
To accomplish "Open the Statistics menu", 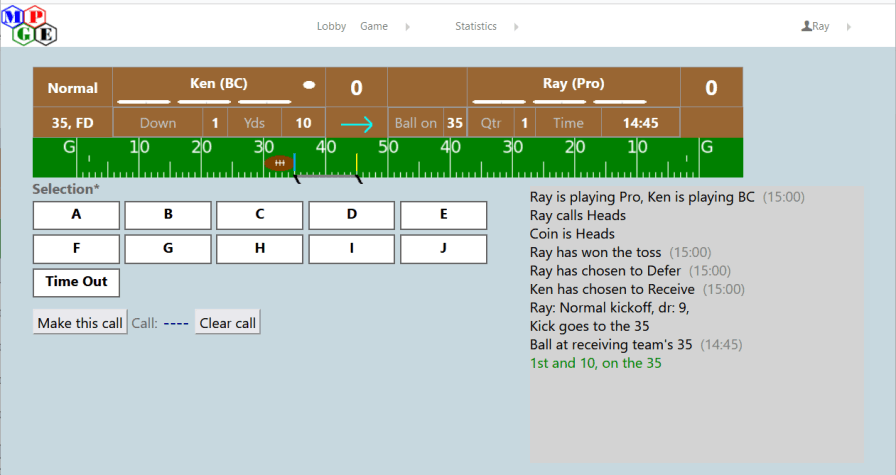I will tap(475, 26).
